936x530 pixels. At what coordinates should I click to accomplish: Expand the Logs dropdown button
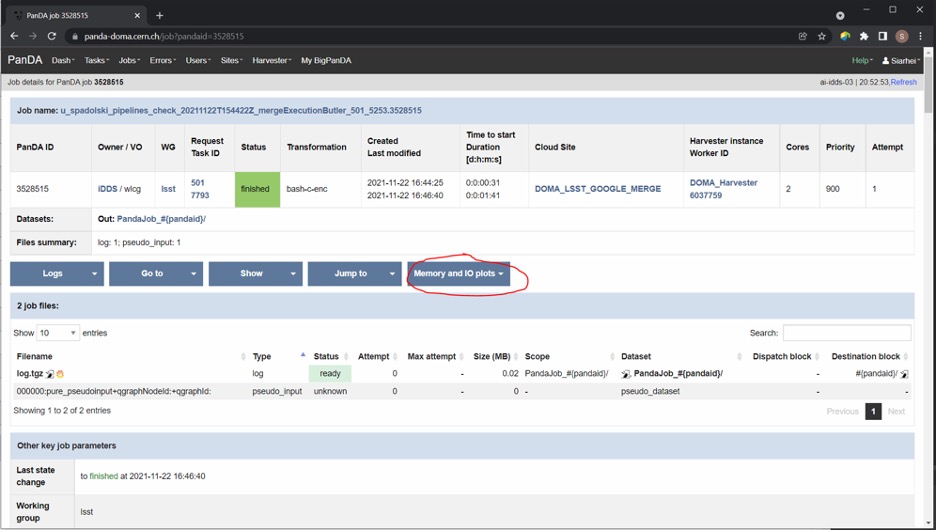57,273
